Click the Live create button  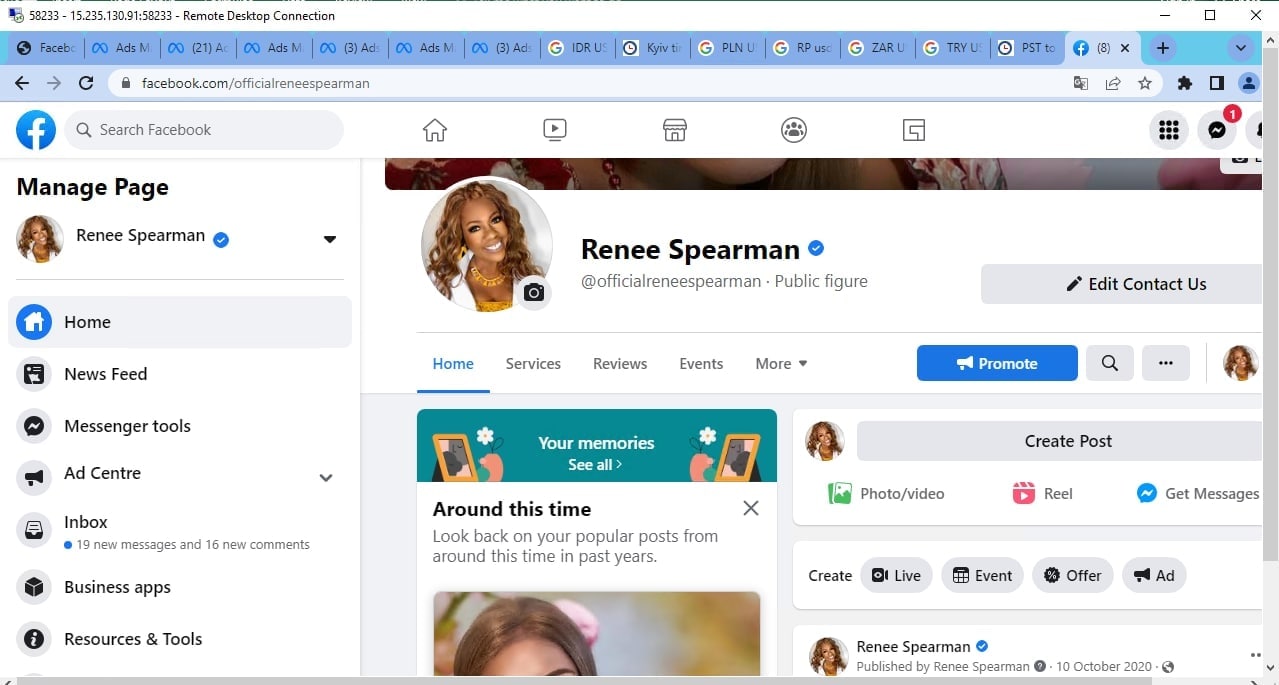pyautogui.click(x=897, y=575)
